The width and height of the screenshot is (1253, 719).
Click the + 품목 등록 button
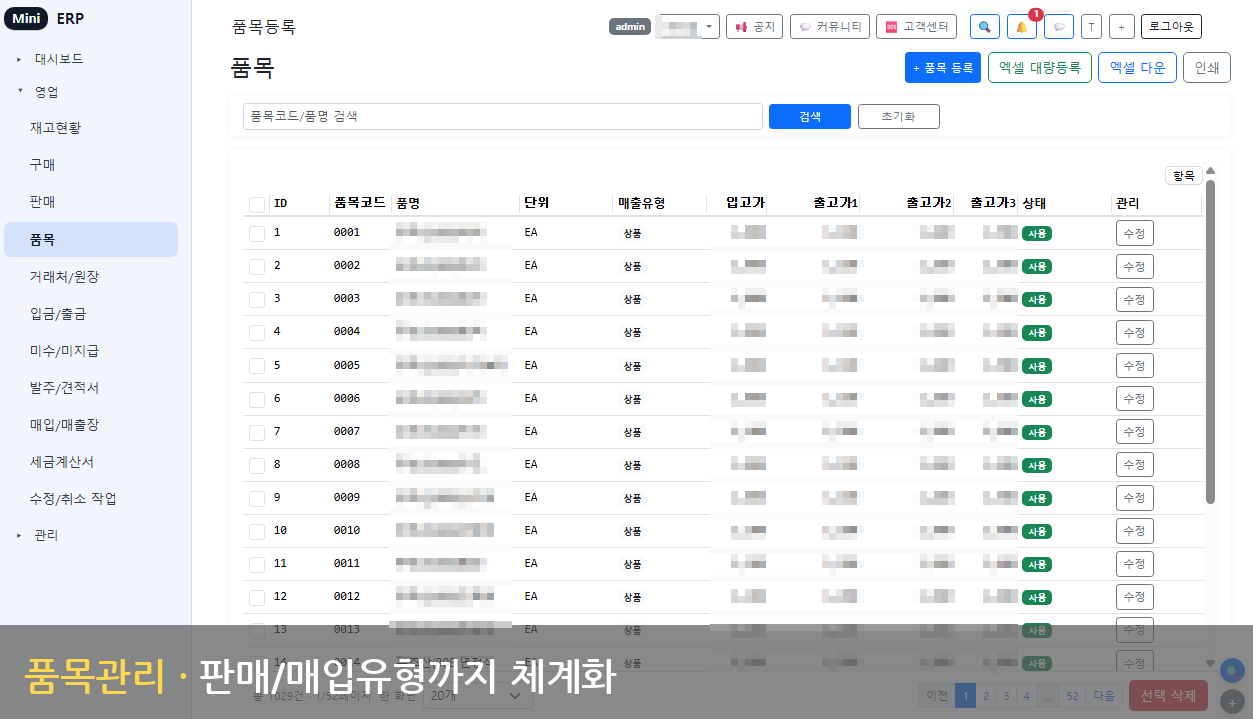pos(942,68)
